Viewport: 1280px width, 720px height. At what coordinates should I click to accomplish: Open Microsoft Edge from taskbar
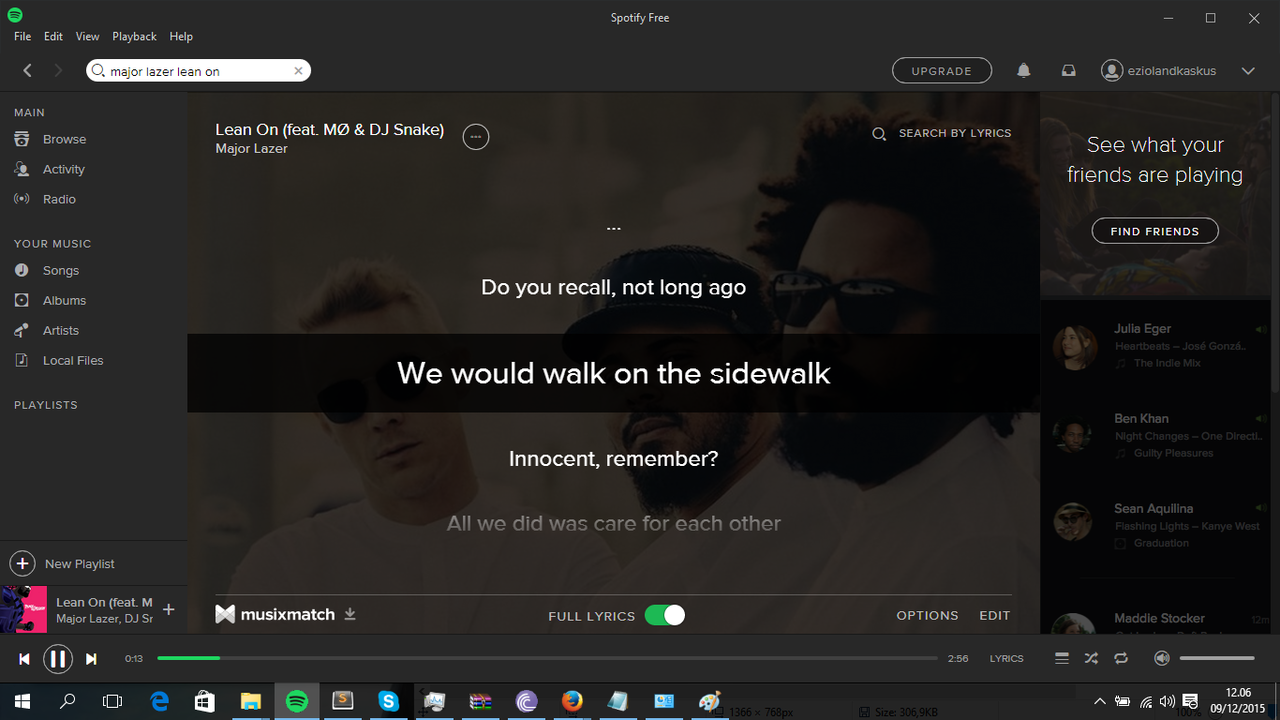(x=159, y=702)
